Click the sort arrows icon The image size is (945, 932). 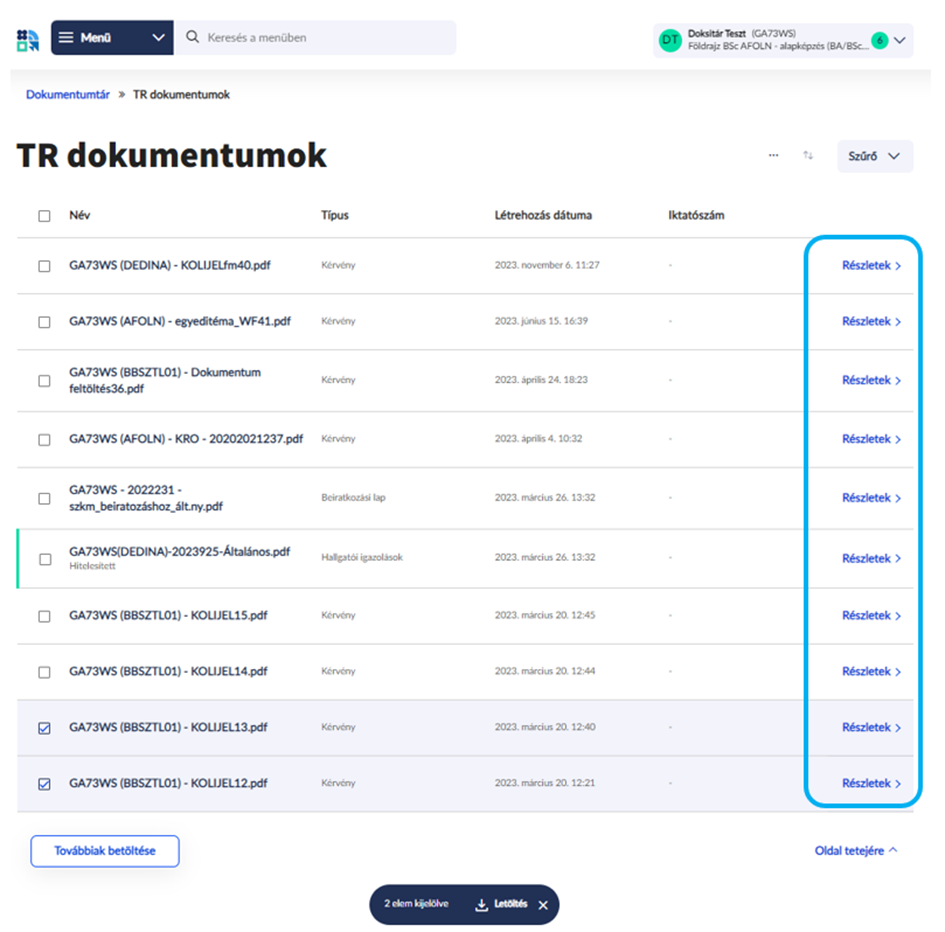tap(808, 156)
